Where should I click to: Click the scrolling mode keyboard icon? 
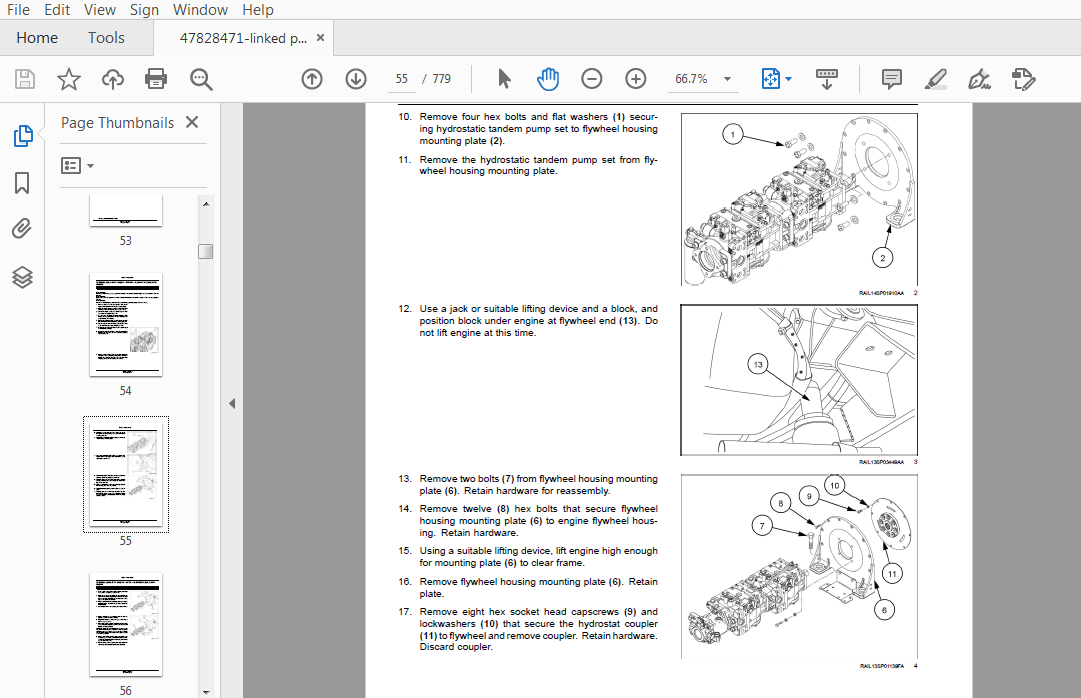826,79
